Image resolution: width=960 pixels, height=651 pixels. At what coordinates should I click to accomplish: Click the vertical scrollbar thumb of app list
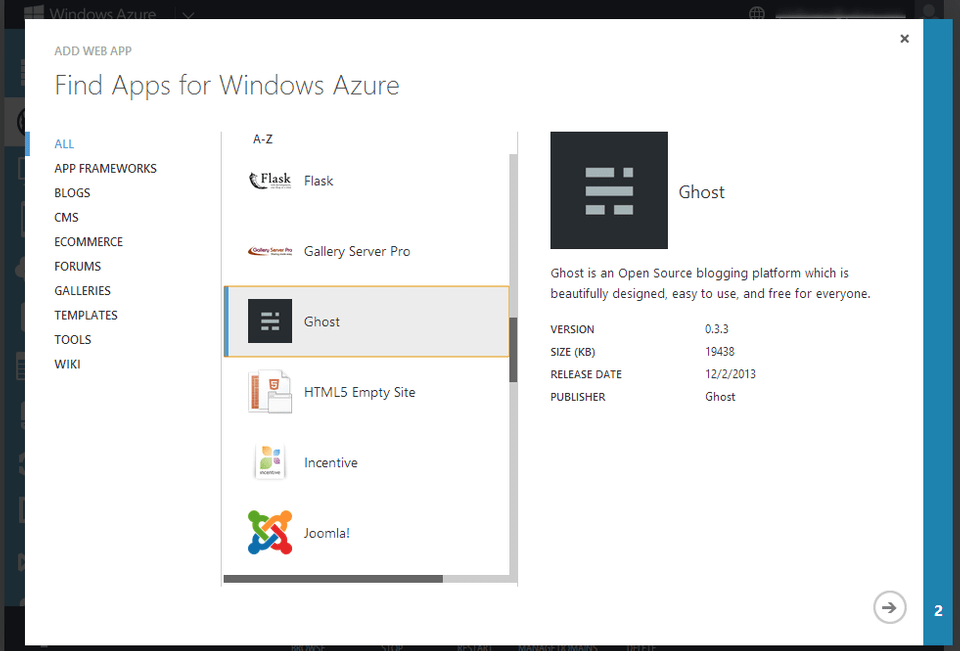click(513, 350)
